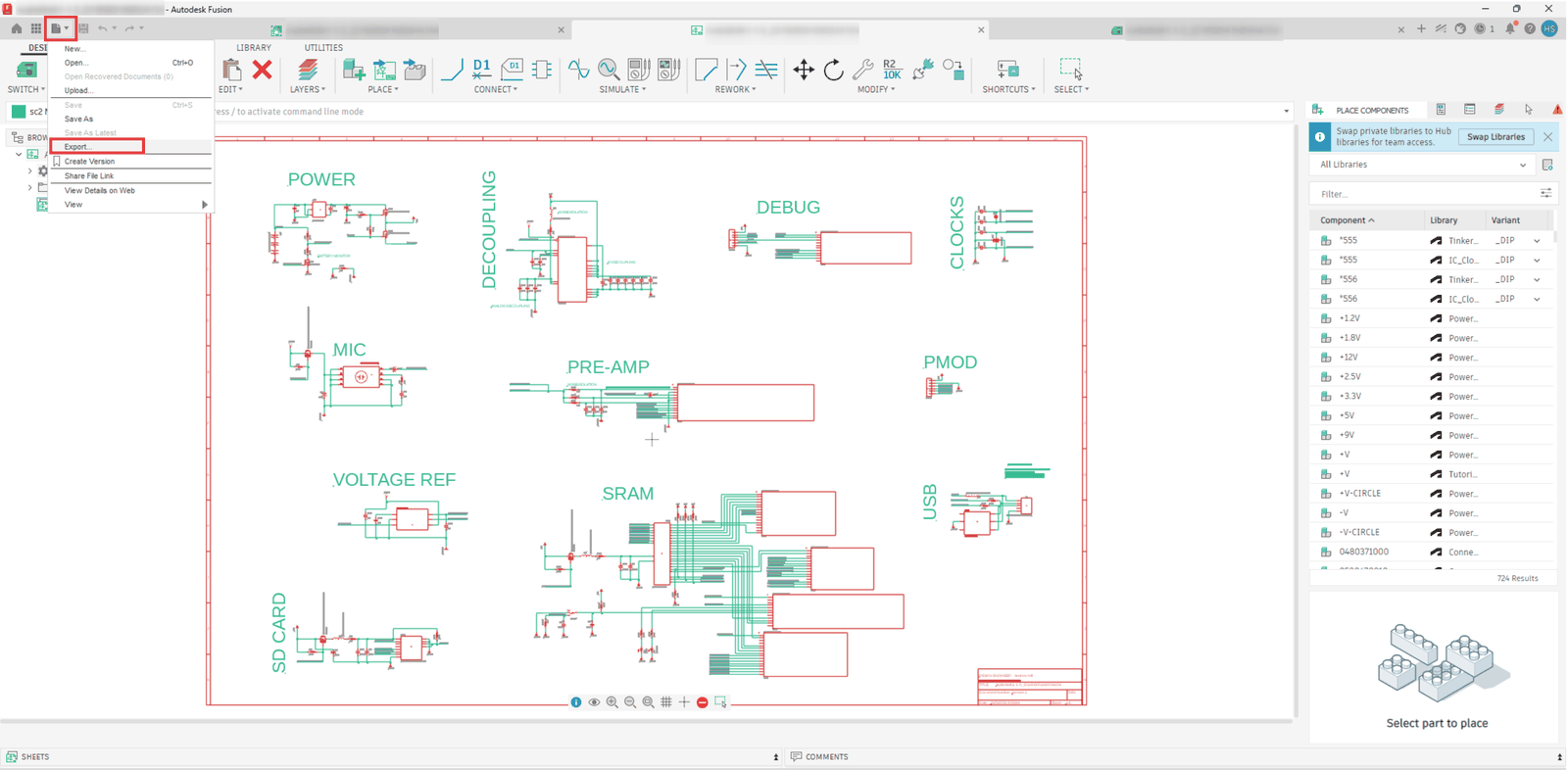This screenshot has height=770, width=1568.
Task: Click the Swap Libraries button
Action: pyautogui.click(x=1495, y=137)
